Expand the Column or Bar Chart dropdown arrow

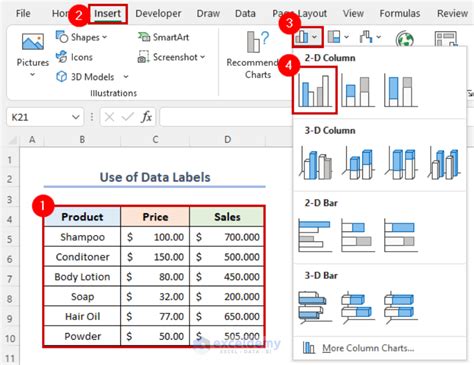pos(315,37)
